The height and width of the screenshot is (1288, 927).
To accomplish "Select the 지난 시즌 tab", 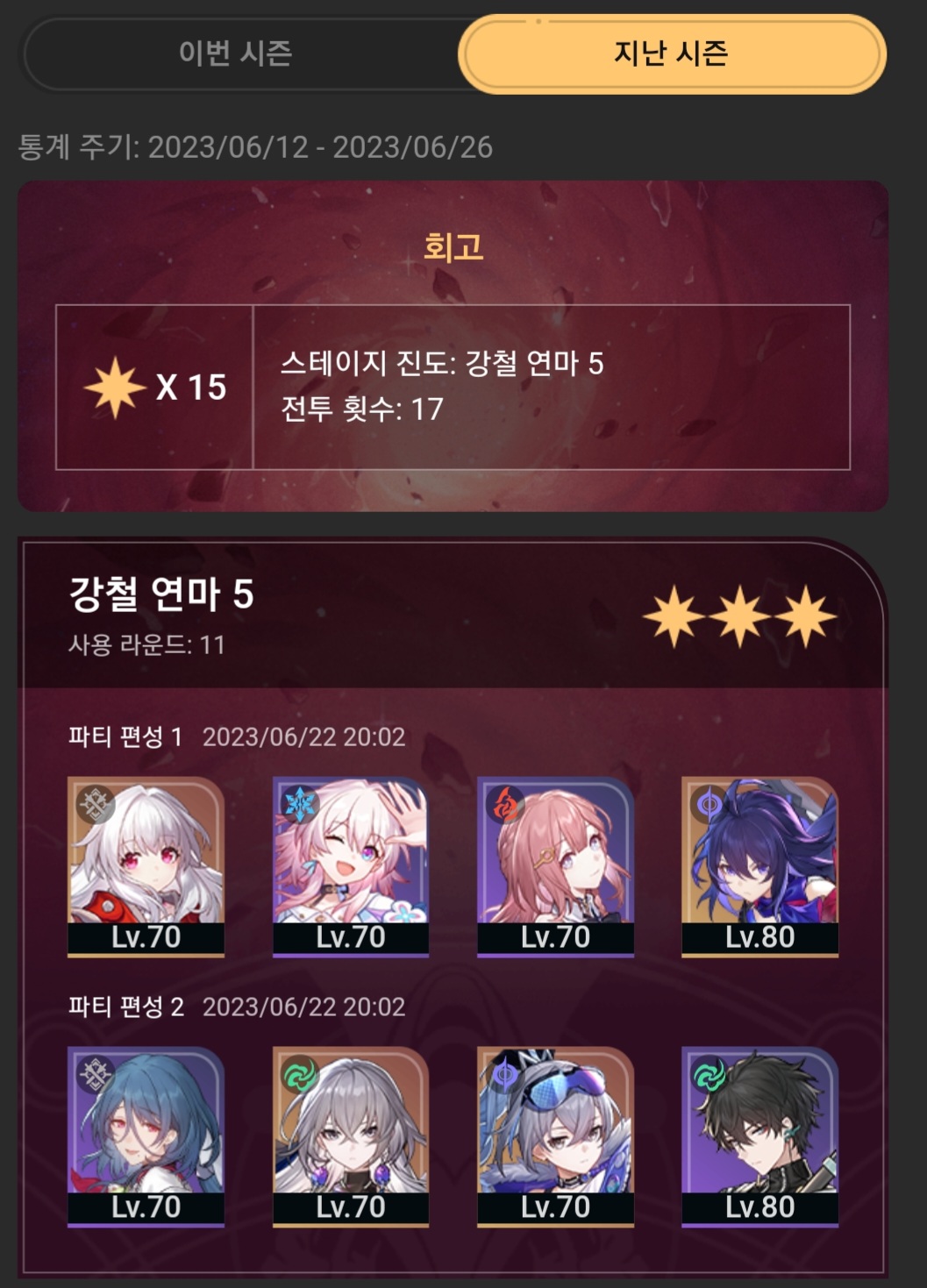I will pos(672,53).
